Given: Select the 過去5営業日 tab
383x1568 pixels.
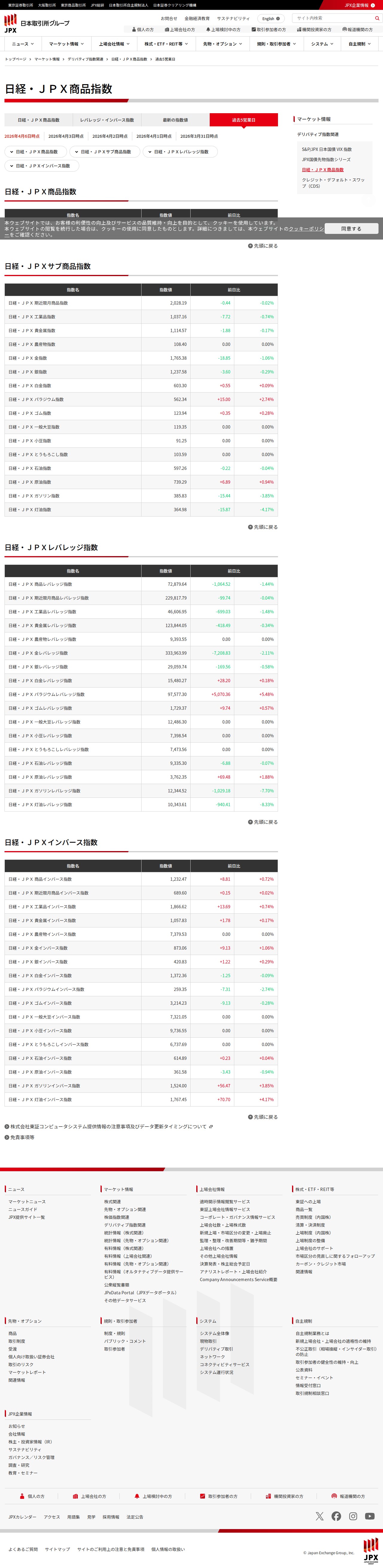Looking at the screenshot, I should click(244, 120).
